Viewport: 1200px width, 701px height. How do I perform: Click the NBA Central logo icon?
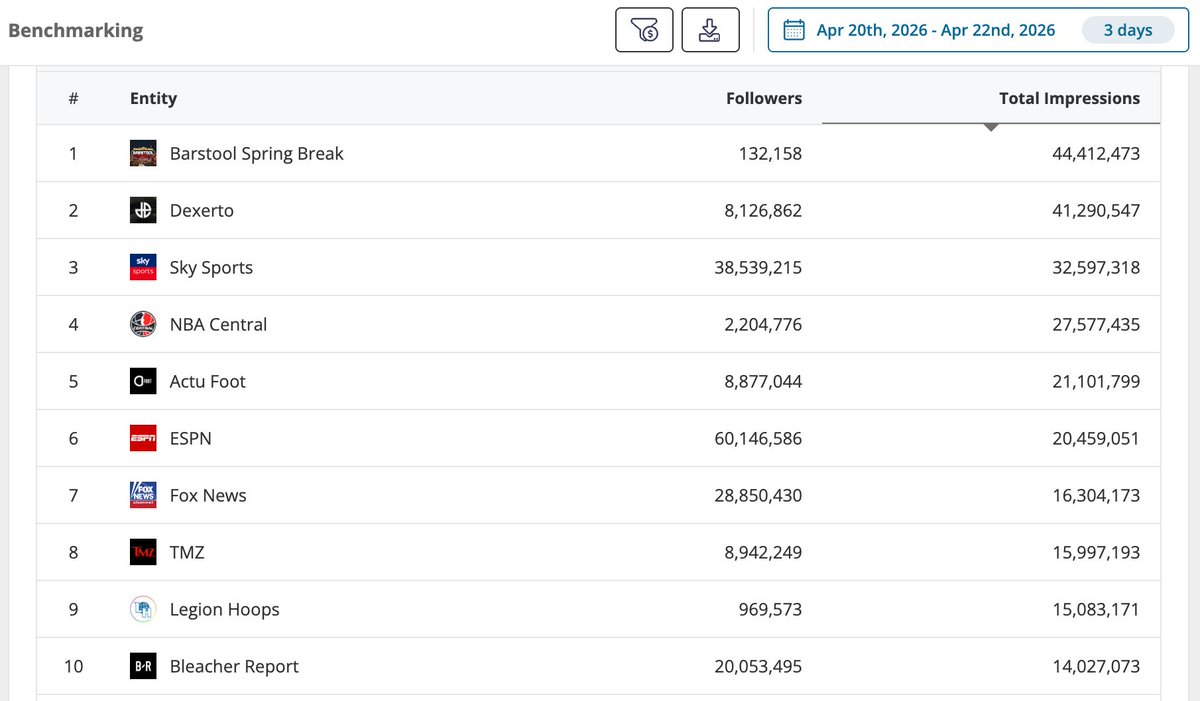pos(143,324)
